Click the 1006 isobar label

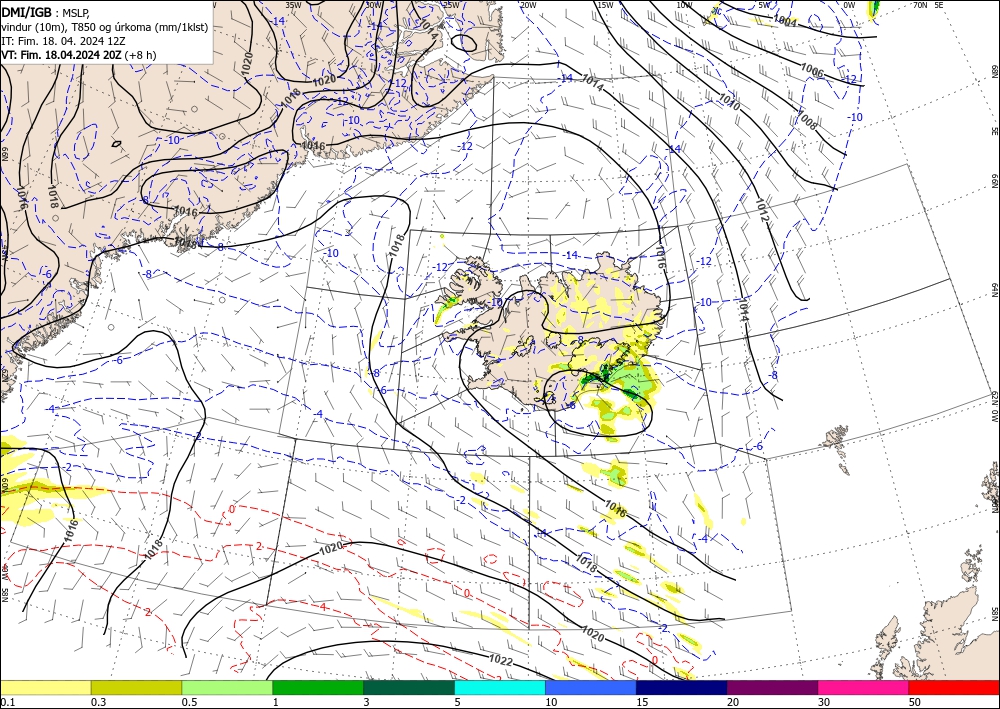pyautogui.click(x=811, y=71)
